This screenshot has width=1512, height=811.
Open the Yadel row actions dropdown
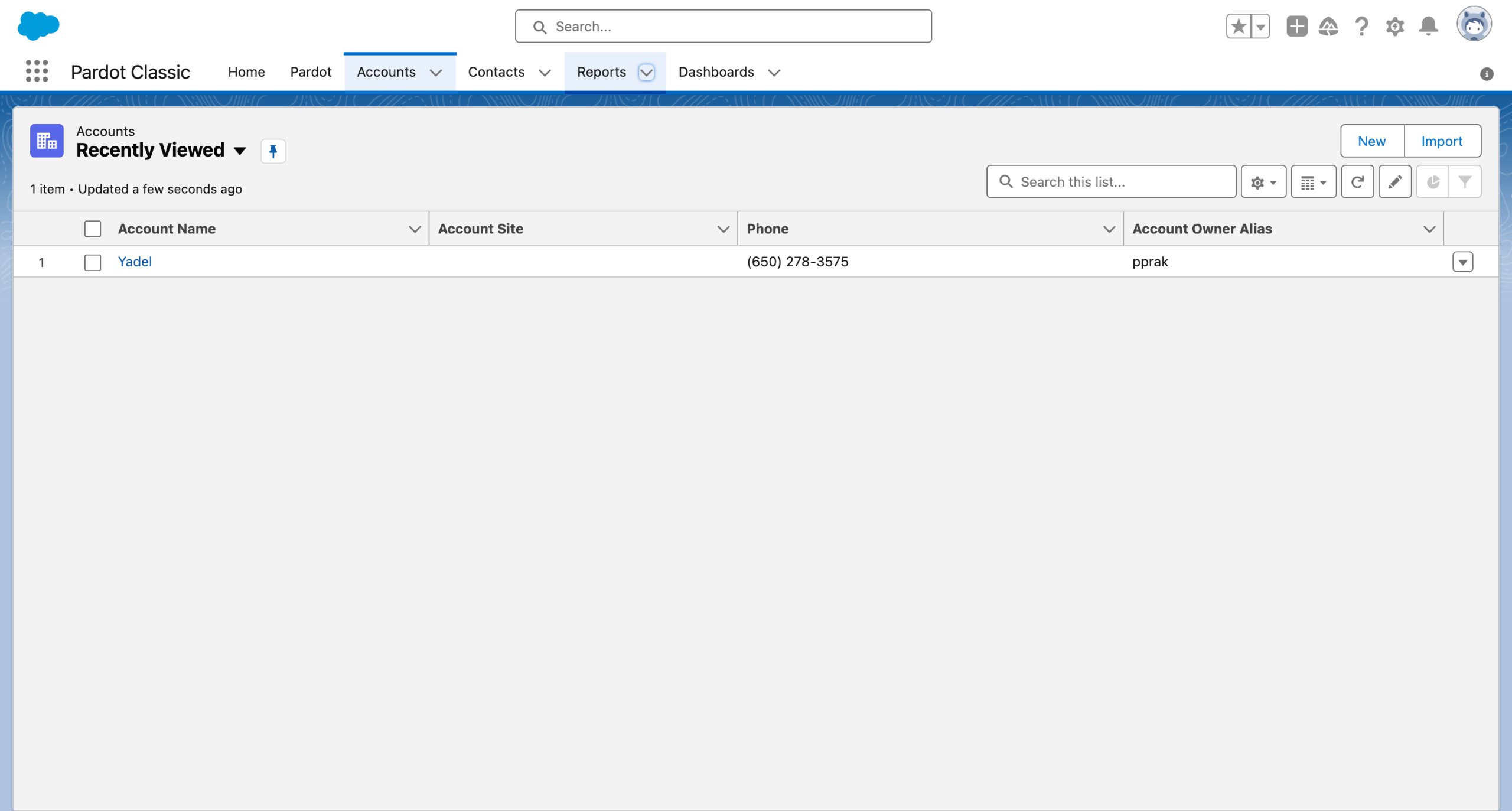point(1463,262)
